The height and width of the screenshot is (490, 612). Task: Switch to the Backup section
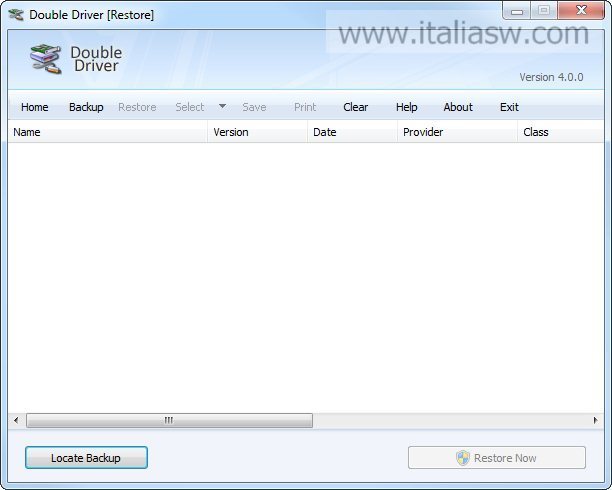86,107
